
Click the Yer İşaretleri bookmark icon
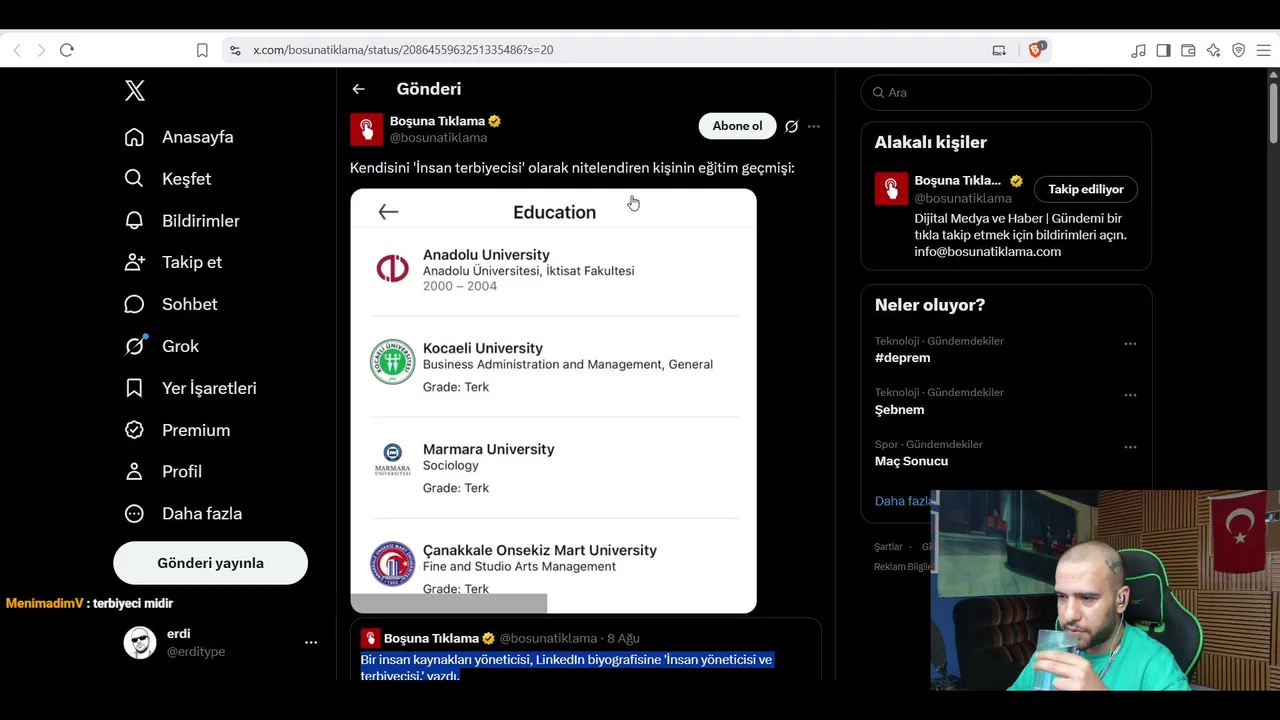[x=134, y=388]
